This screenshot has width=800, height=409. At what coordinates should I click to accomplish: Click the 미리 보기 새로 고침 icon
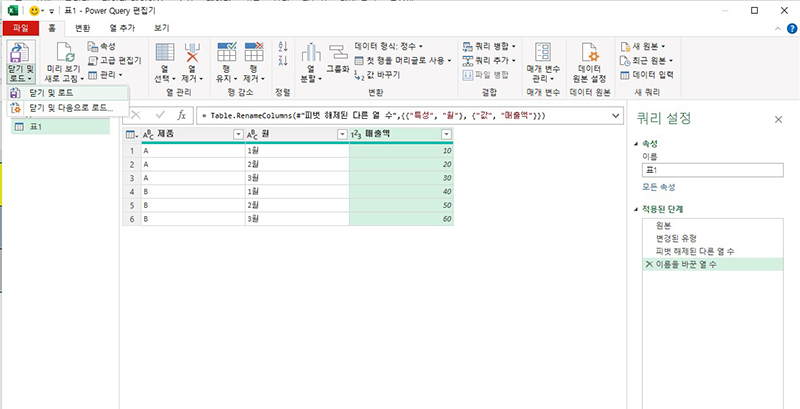[62, 54]
